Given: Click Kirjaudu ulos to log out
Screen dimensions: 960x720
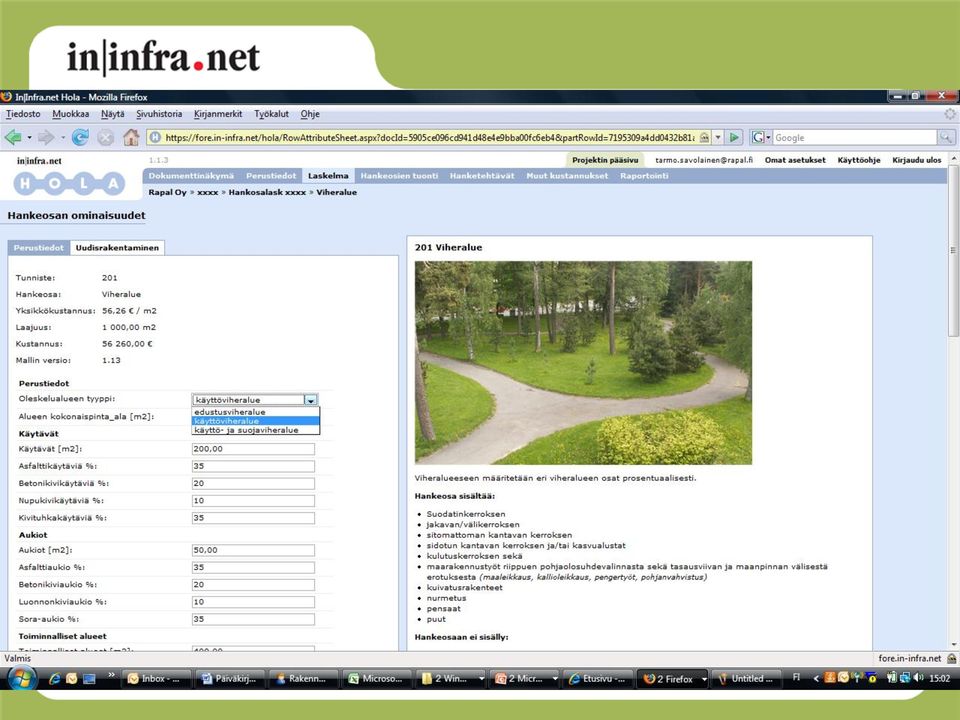Looking at the screenshot, I should point(917,160).
